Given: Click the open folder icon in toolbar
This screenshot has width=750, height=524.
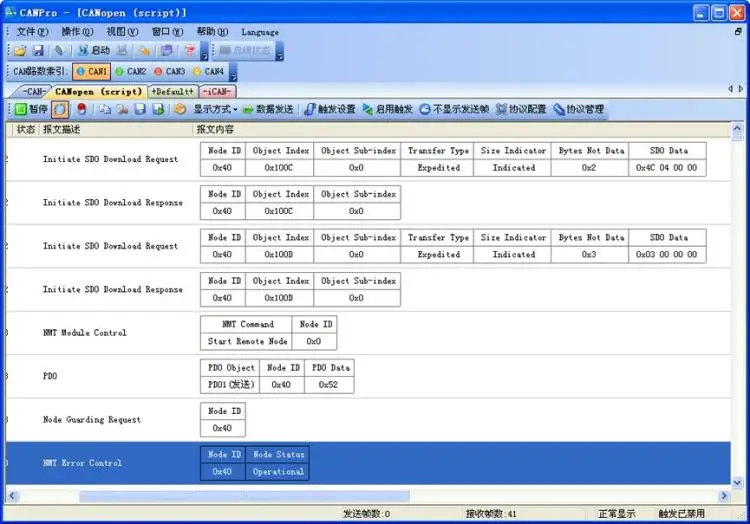Looking at the screenshot, I should (20, 50).
